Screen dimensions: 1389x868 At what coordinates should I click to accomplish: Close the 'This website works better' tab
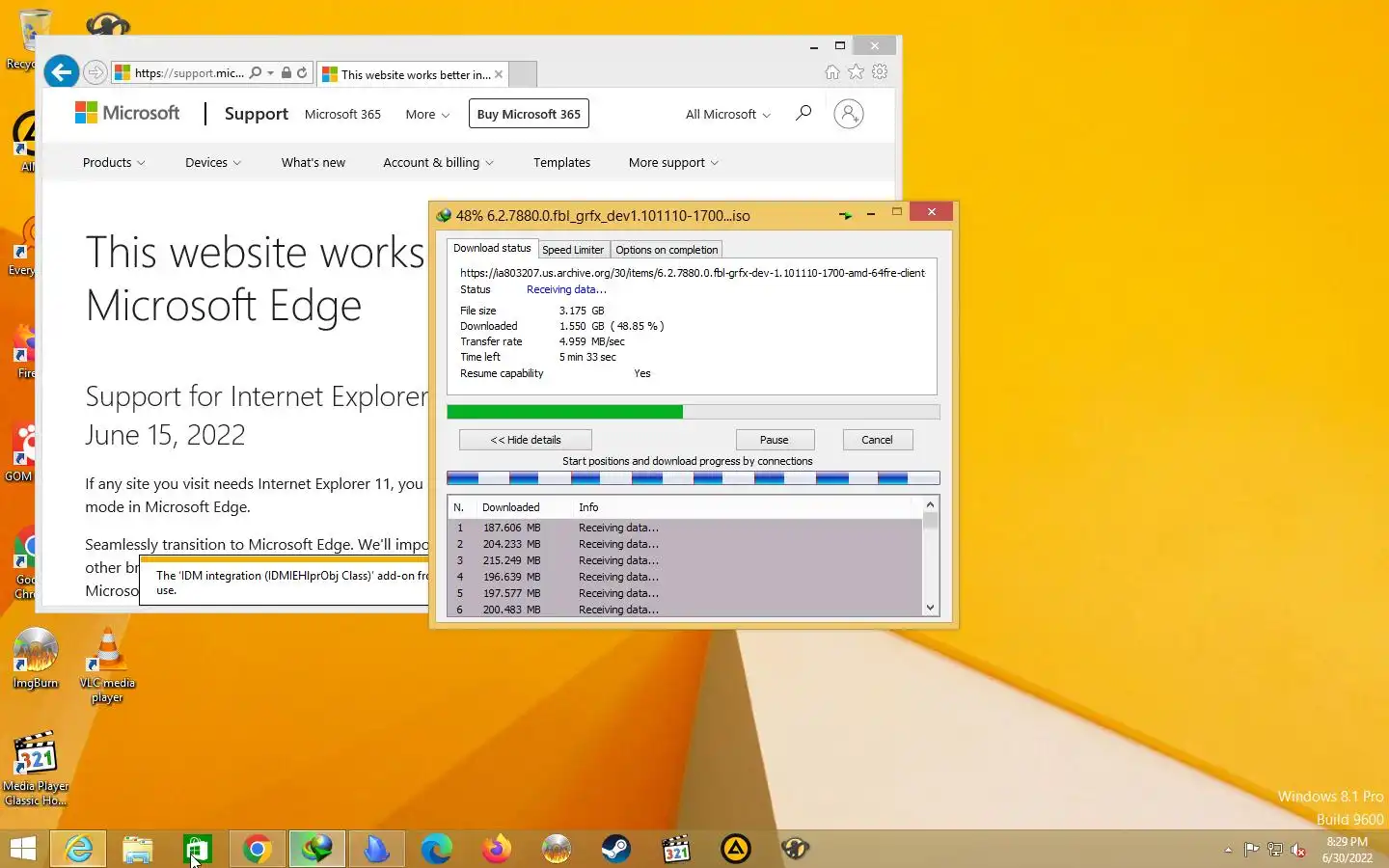click(499, 74)
